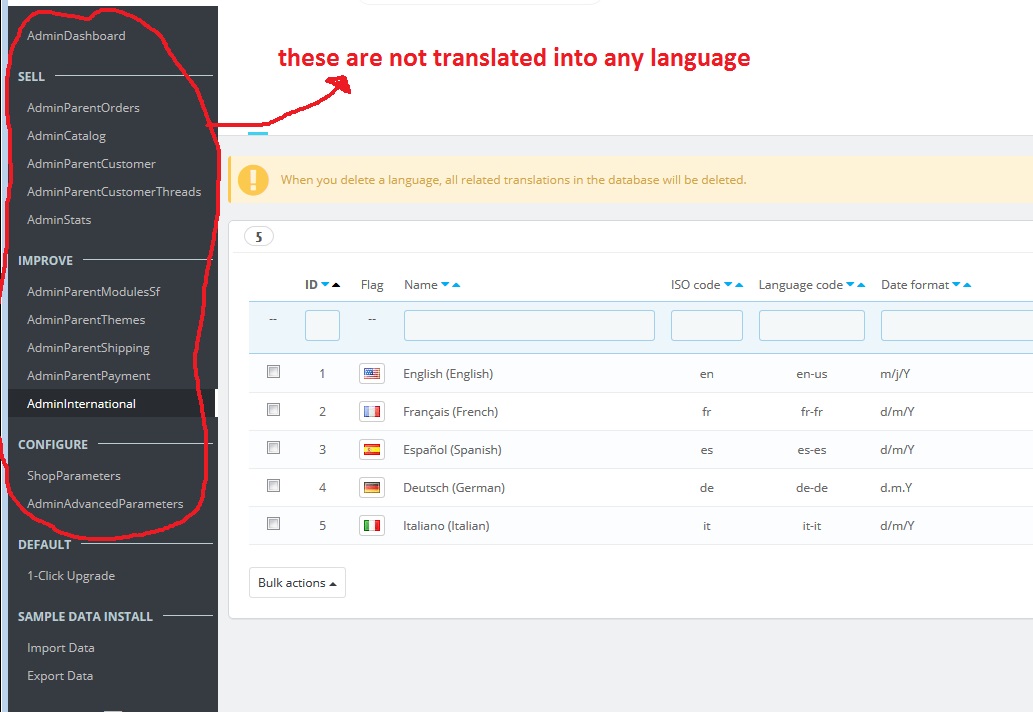Open the AdminParentOrders menu item
Image resolution: width=1033 pixels, height=712 pixels.
(83, 108)
